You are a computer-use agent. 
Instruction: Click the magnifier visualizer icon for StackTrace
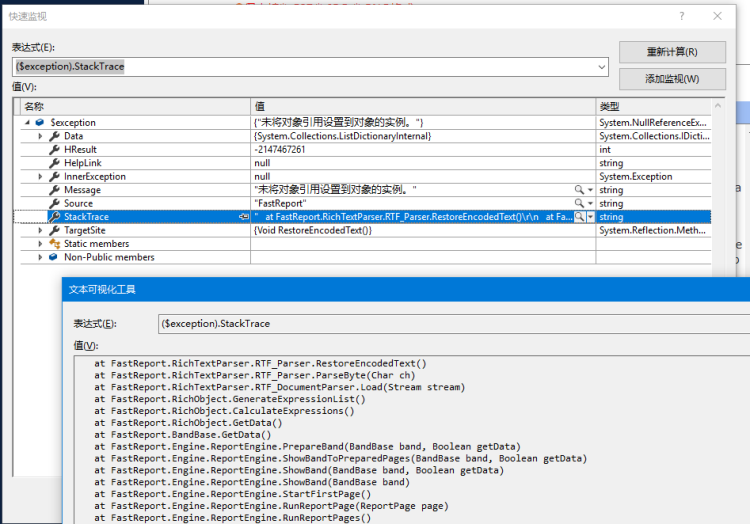tap(579, 217)
